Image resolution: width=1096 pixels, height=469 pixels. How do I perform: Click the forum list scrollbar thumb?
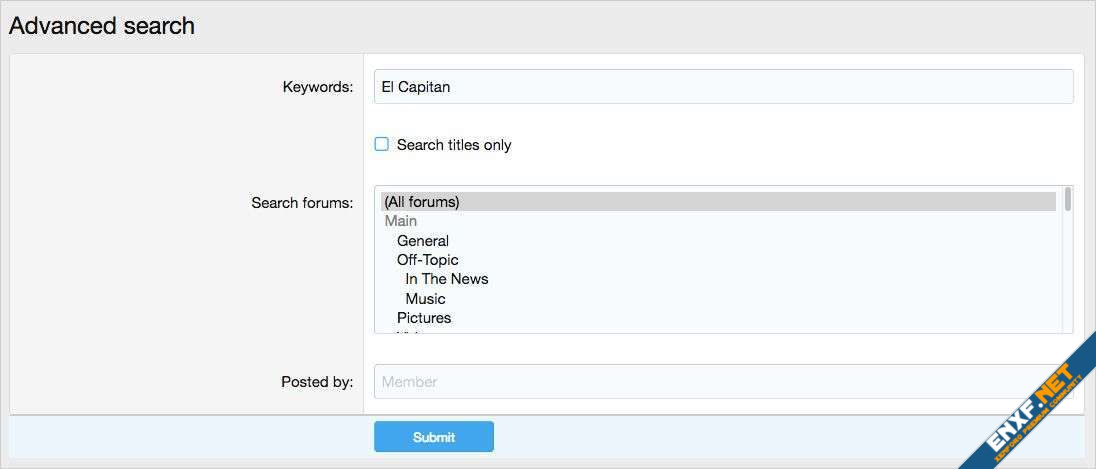(x=1067, y=199)
